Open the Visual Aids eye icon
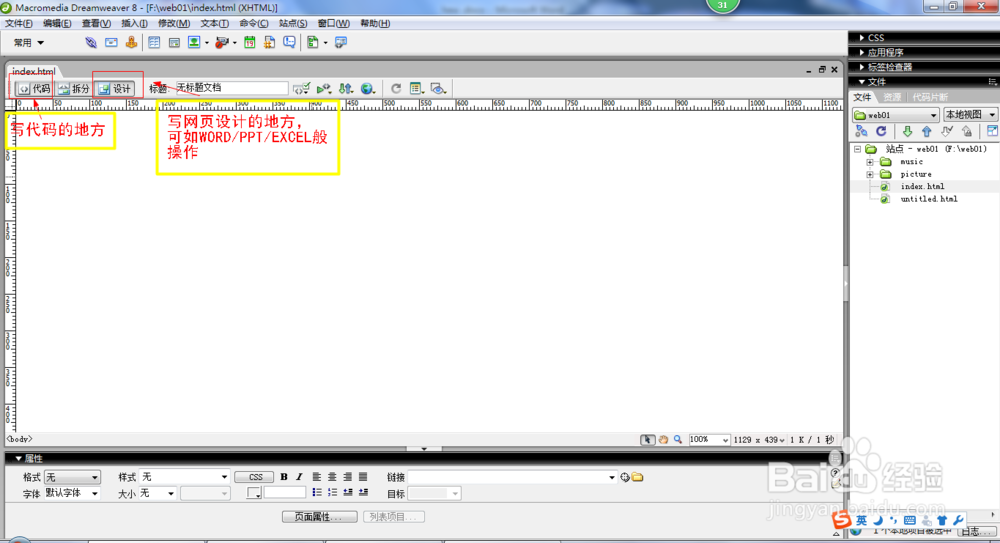The height and width of the screenshot is (543, 1000). [438, 89]
